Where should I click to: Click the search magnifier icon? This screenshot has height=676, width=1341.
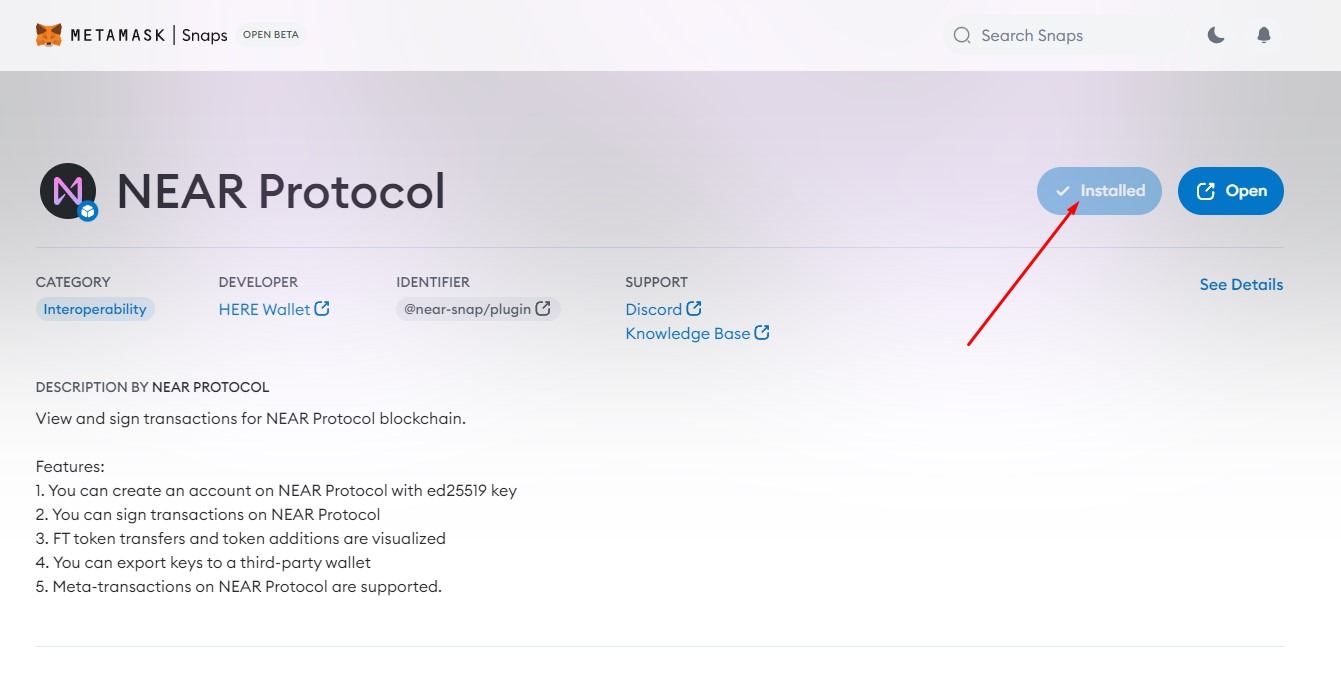[x=962, y=35]
